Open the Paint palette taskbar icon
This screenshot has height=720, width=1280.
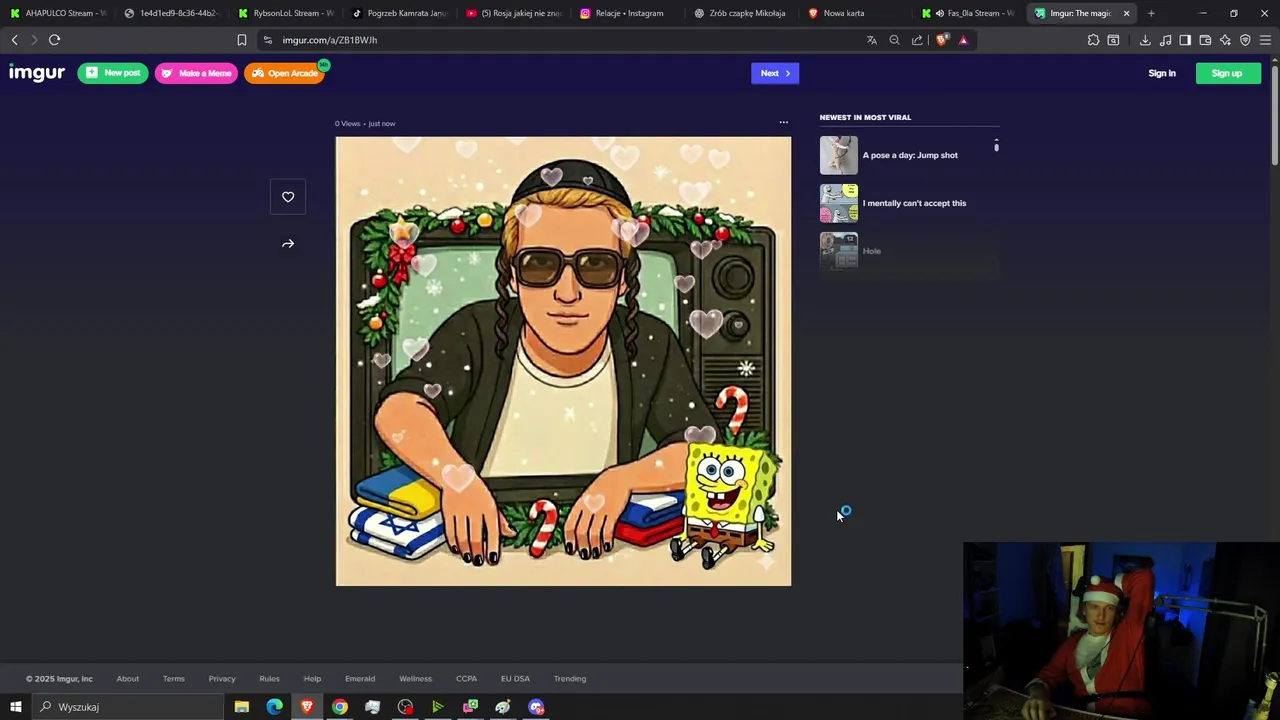[x=503, y=707]
